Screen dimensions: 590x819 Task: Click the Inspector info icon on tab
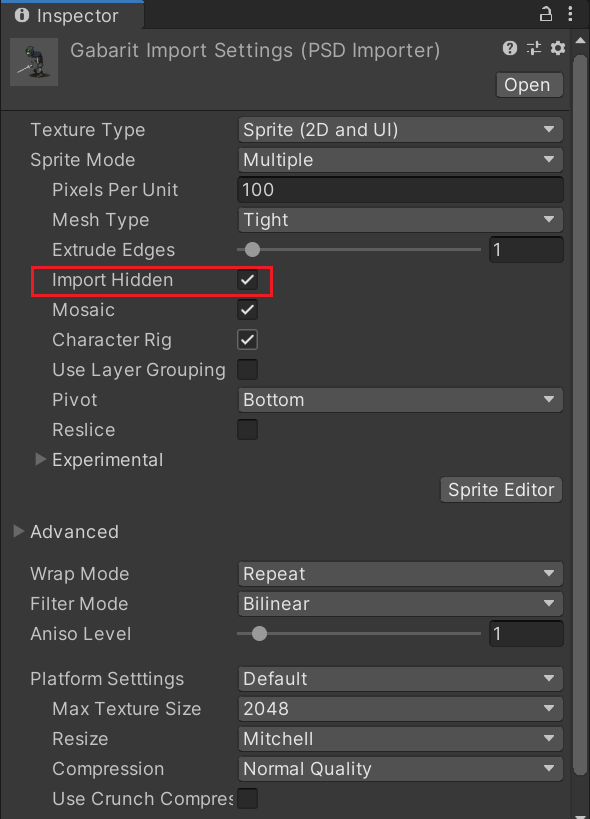point(22,15)
